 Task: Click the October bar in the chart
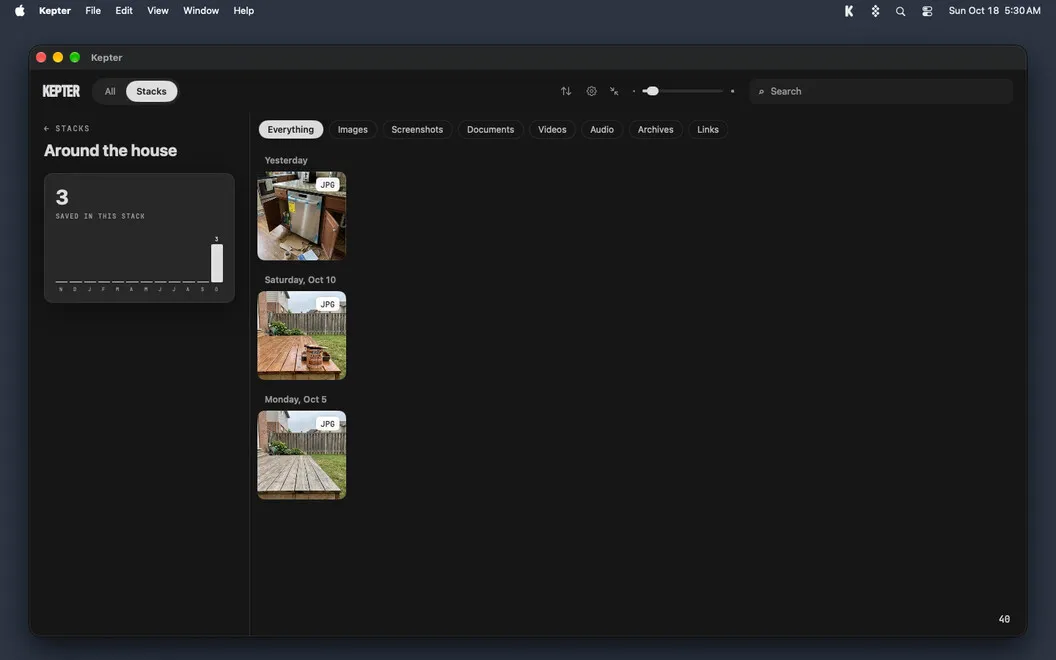[217, 263]
